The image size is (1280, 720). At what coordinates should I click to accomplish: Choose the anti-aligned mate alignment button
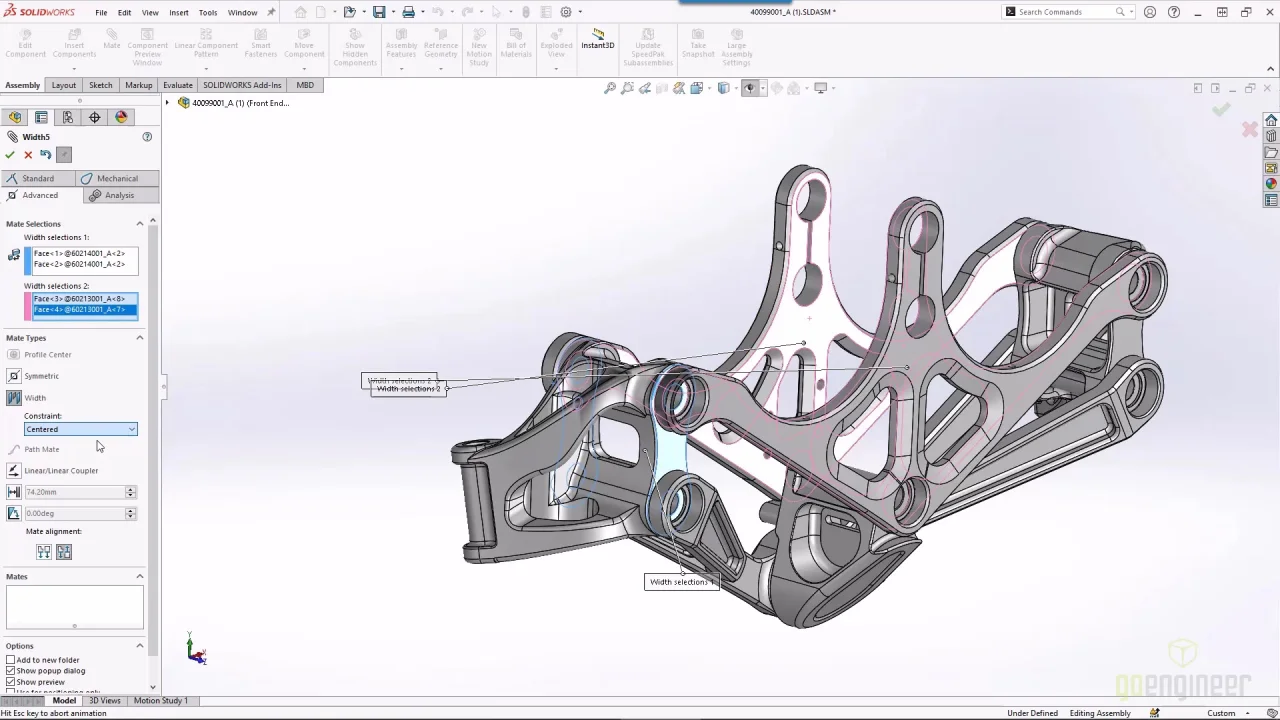[64, 552]
